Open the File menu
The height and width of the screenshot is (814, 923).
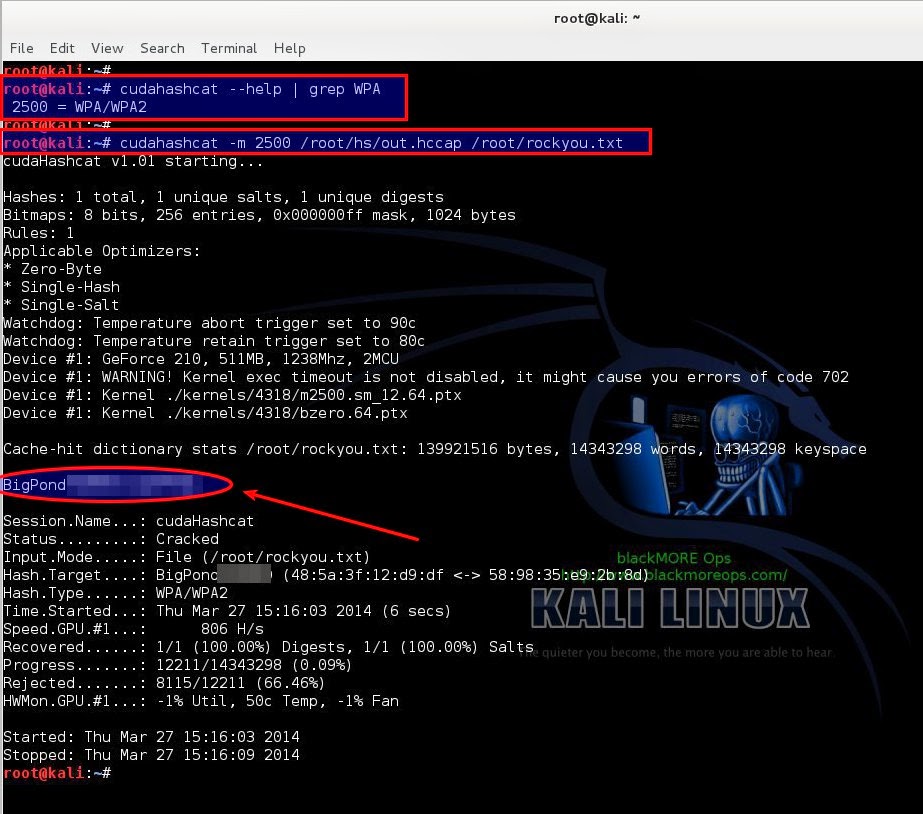22,48
